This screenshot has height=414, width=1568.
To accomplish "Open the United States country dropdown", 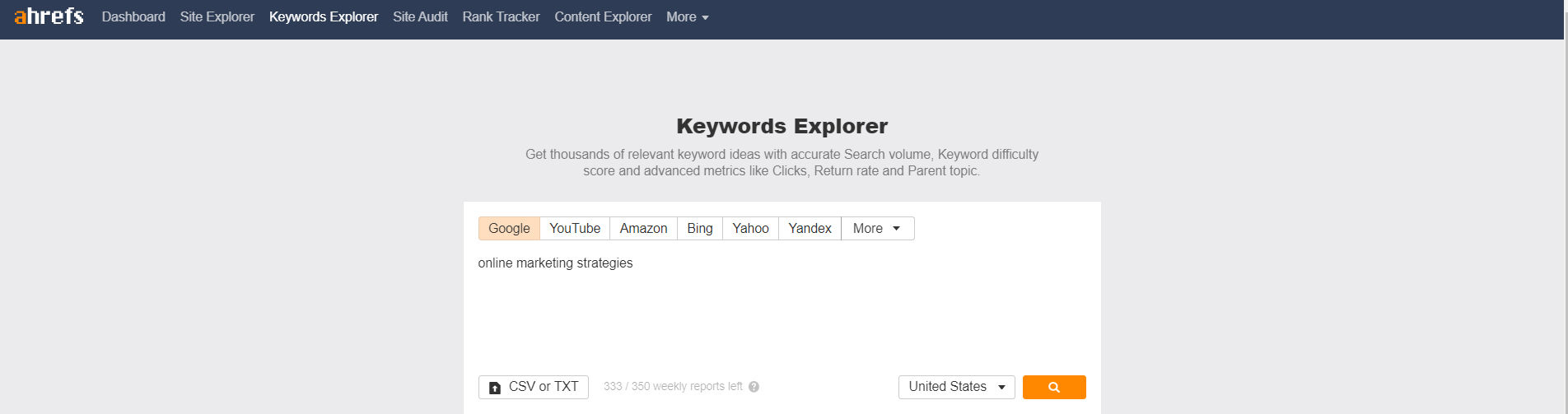I will coord(956,387).
